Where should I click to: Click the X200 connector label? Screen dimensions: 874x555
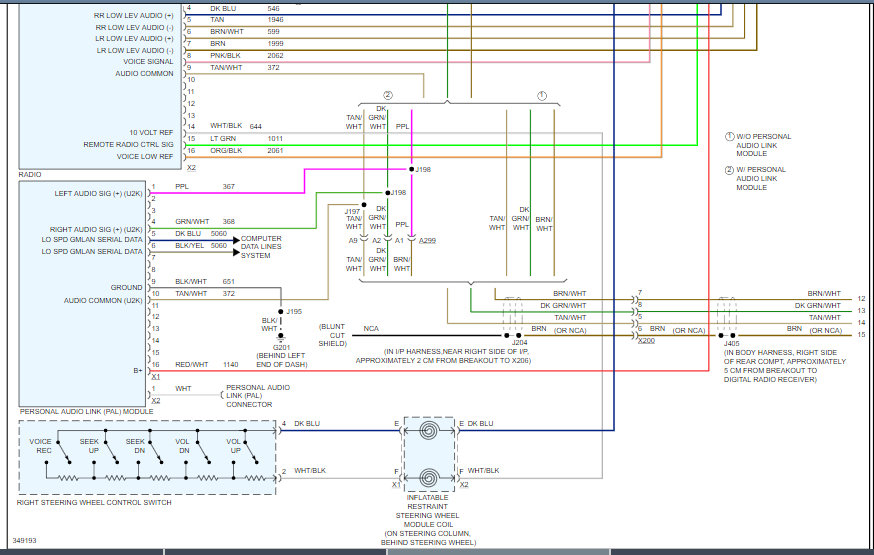click(647, 341)
